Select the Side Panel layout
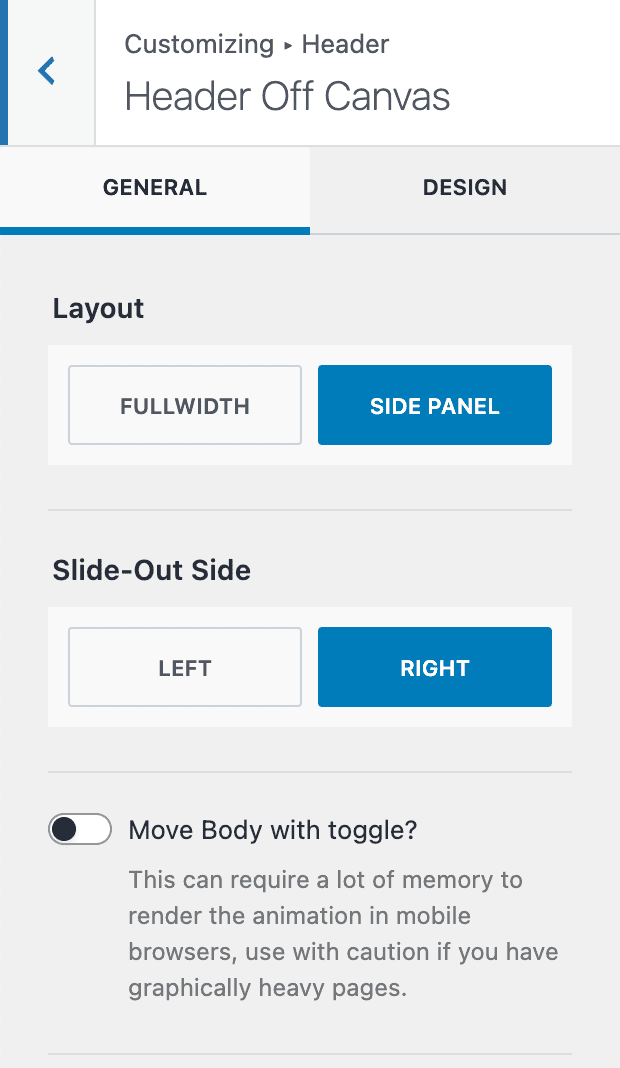The width and height of the screenshot is (620, 1068). click(x=434, y=405)
